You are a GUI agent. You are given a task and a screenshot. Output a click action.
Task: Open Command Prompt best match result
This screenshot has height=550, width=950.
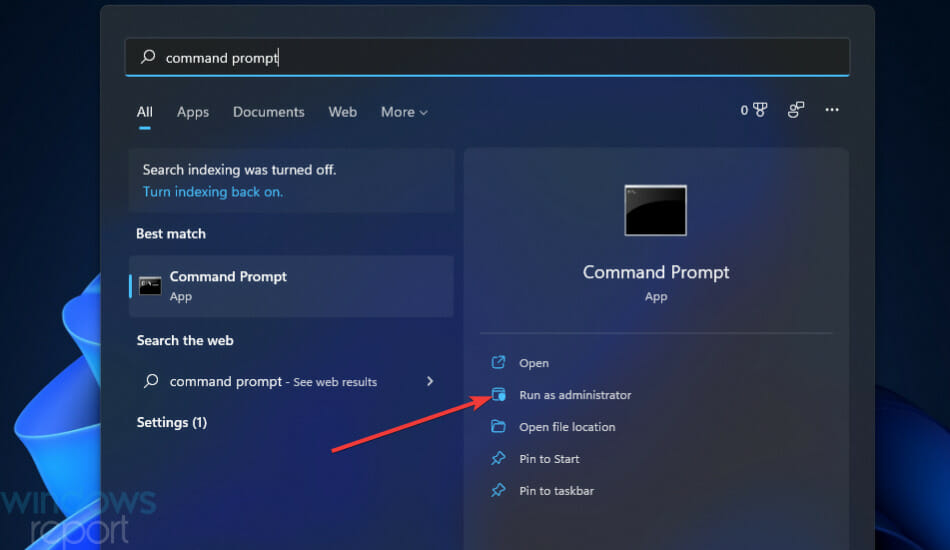pyautogui.click(x=291, y=286)
